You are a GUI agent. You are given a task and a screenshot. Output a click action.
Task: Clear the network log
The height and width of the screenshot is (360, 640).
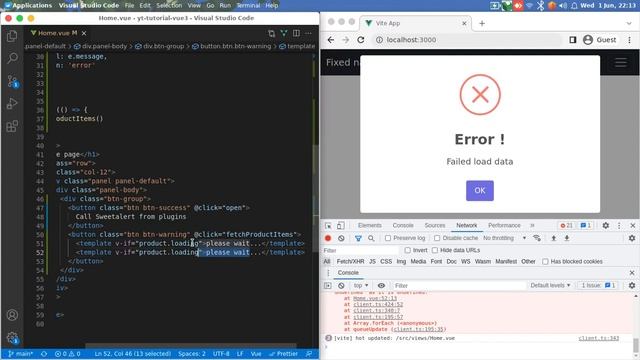tap(341, 238)
